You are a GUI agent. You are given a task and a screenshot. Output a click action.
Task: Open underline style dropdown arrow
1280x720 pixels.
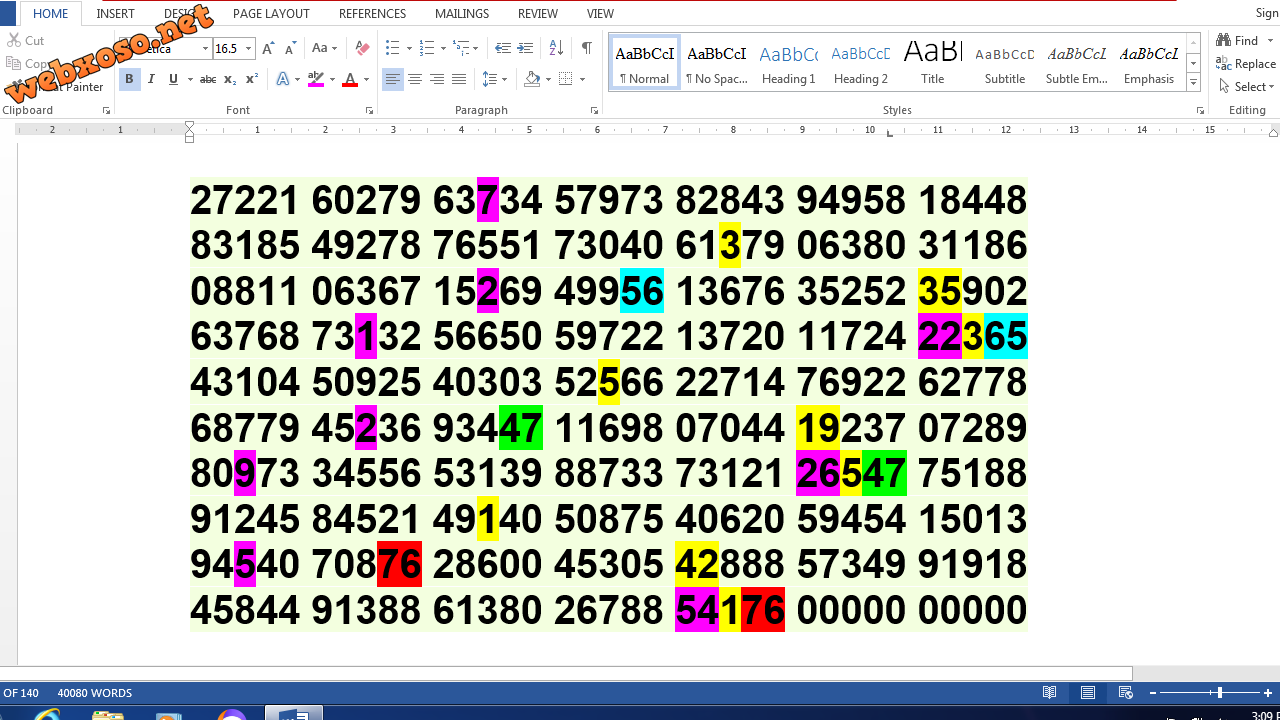click(x=189, y=79)
